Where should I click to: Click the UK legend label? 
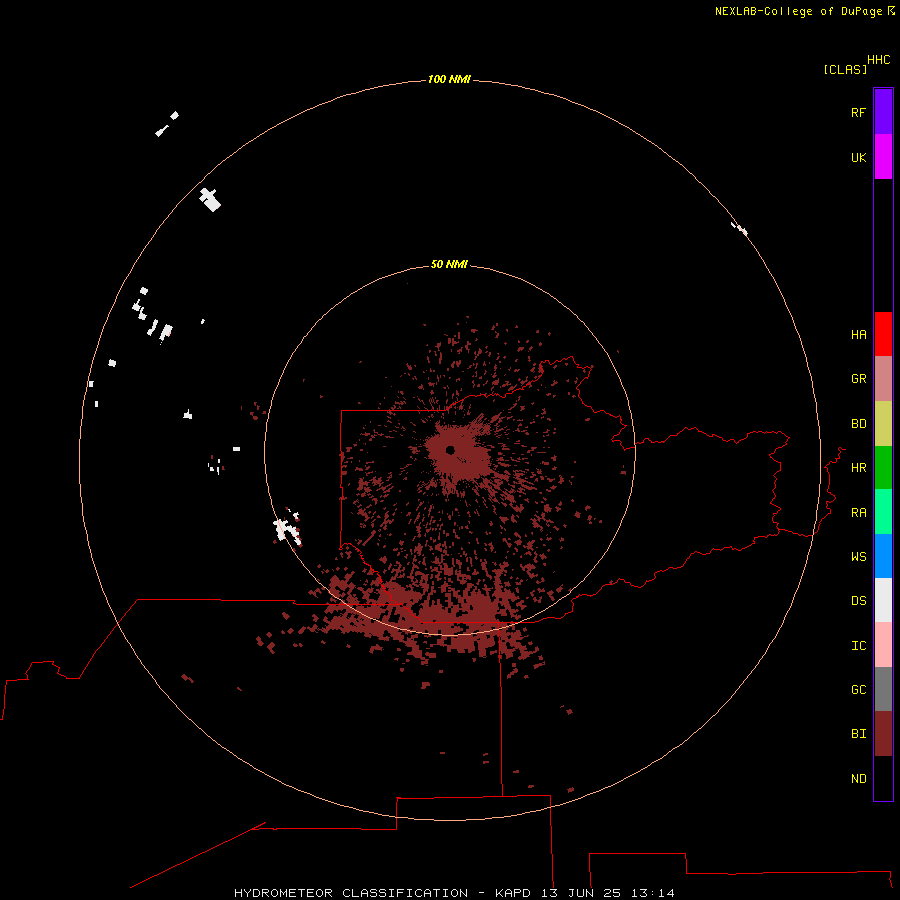point(858,158)
